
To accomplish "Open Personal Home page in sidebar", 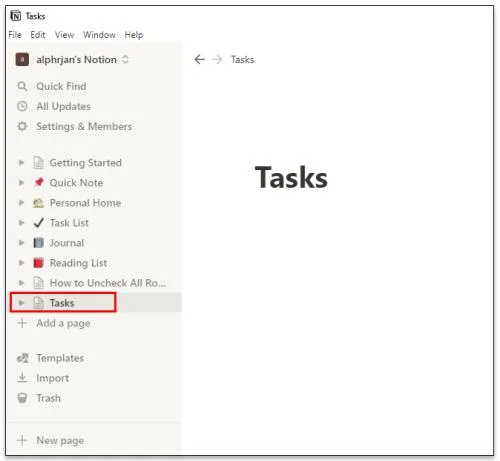I will coord(85,203).
